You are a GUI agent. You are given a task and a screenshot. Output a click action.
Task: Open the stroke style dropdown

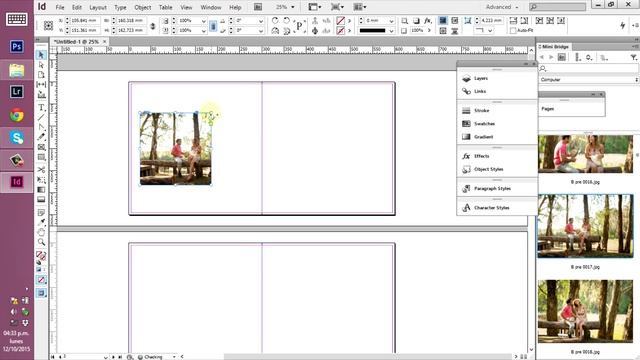[391, 31]
